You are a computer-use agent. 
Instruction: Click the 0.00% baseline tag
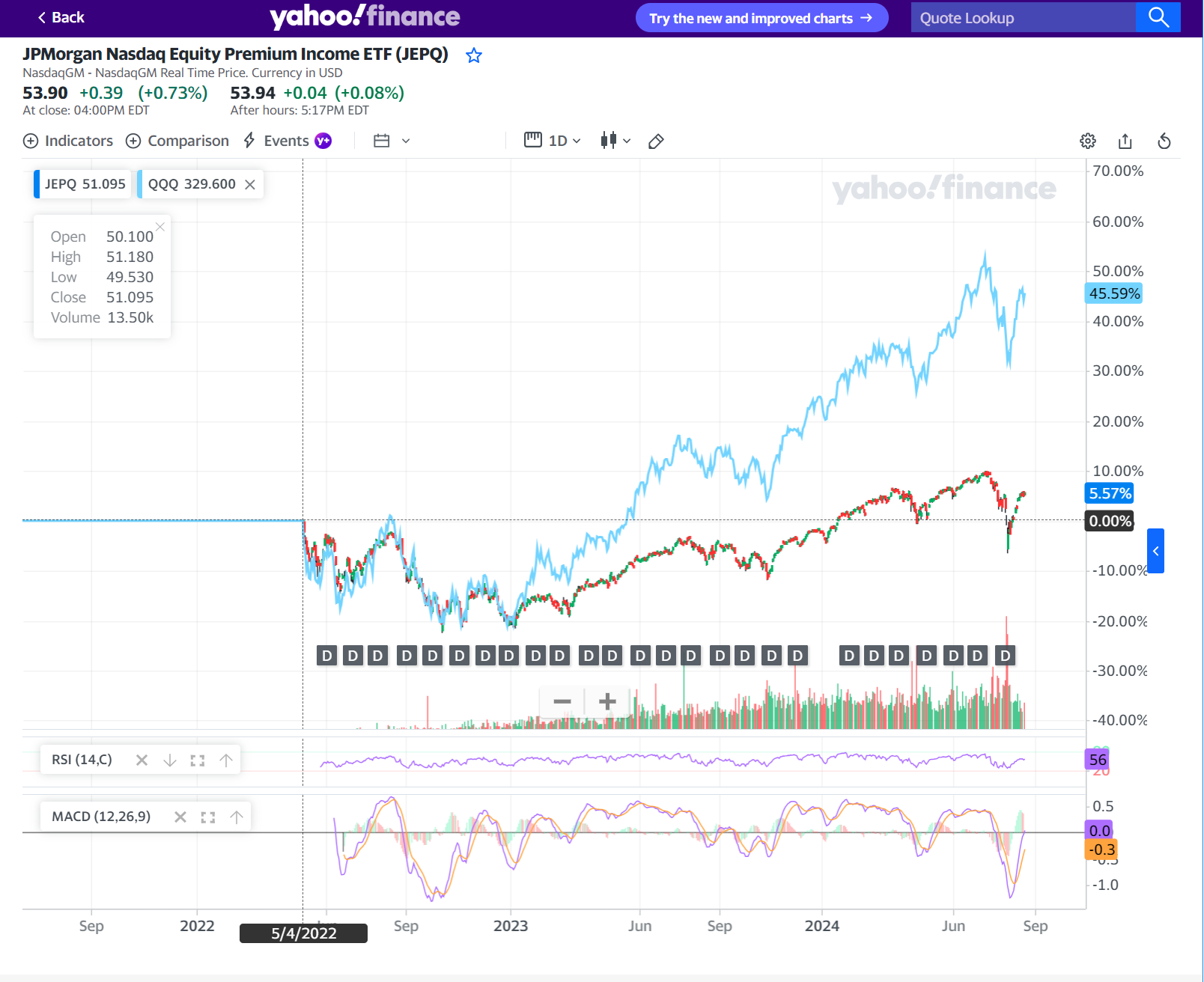[x=1110, y=521]
